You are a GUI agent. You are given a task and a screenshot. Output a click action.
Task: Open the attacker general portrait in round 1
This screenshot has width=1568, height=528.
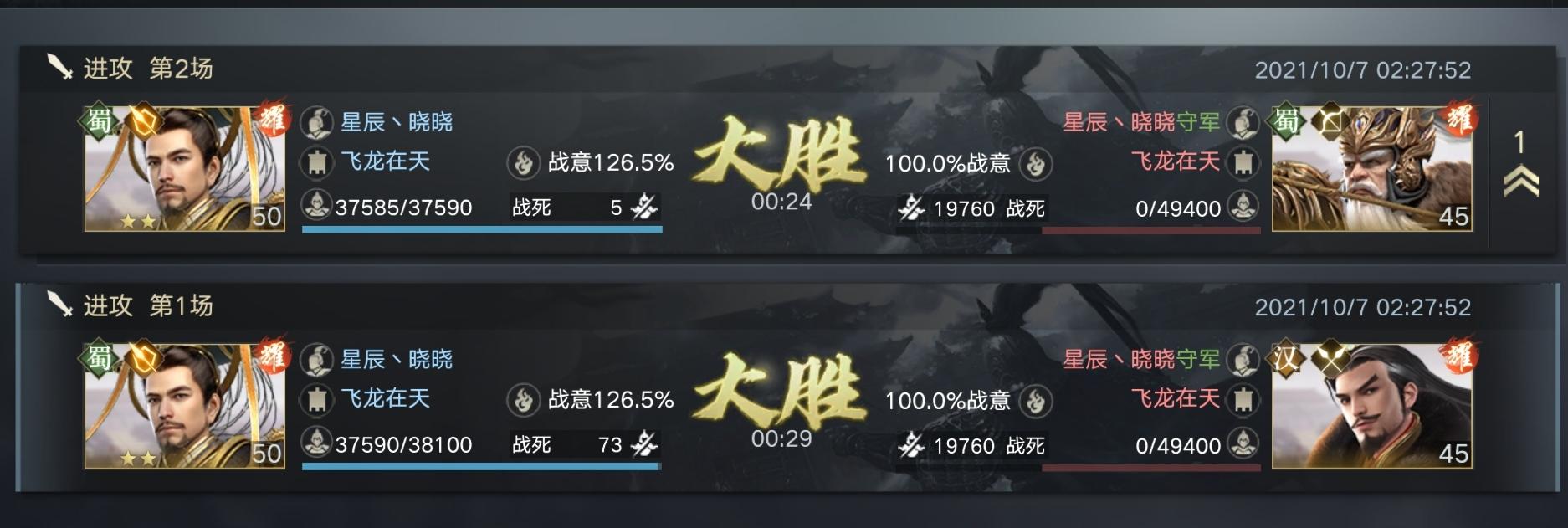(x=185, y=406)
